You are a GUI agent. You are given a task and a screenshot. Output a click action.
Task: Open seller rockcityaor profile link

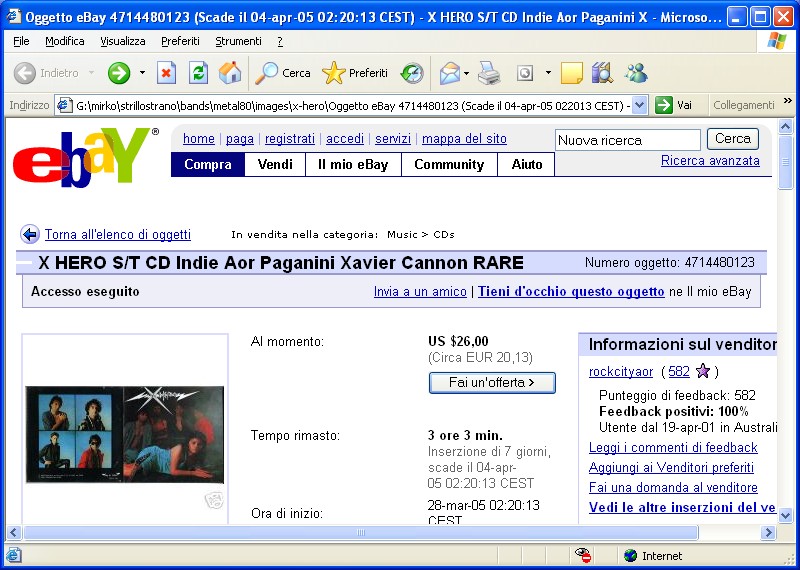[621, 371]
